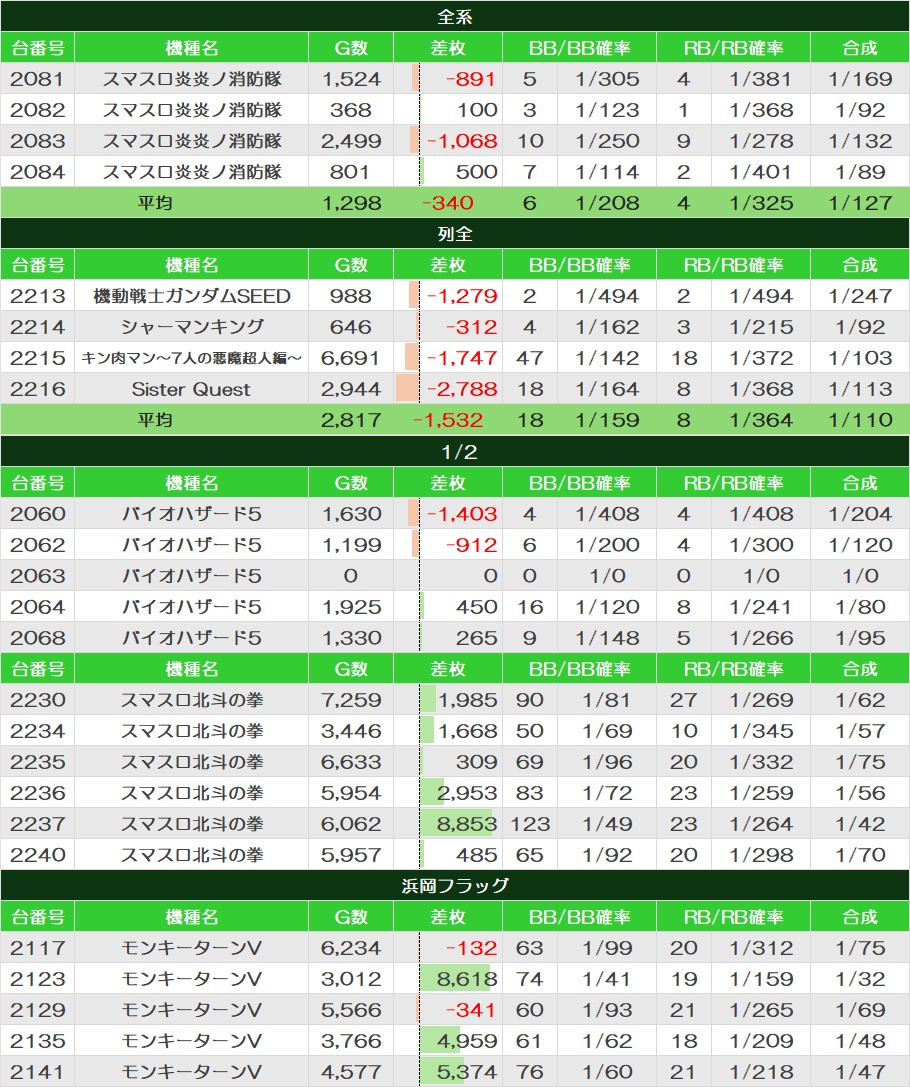Click machine number 2216
The width and height of the screenshot is (910, 1087).
pos(37,389)
